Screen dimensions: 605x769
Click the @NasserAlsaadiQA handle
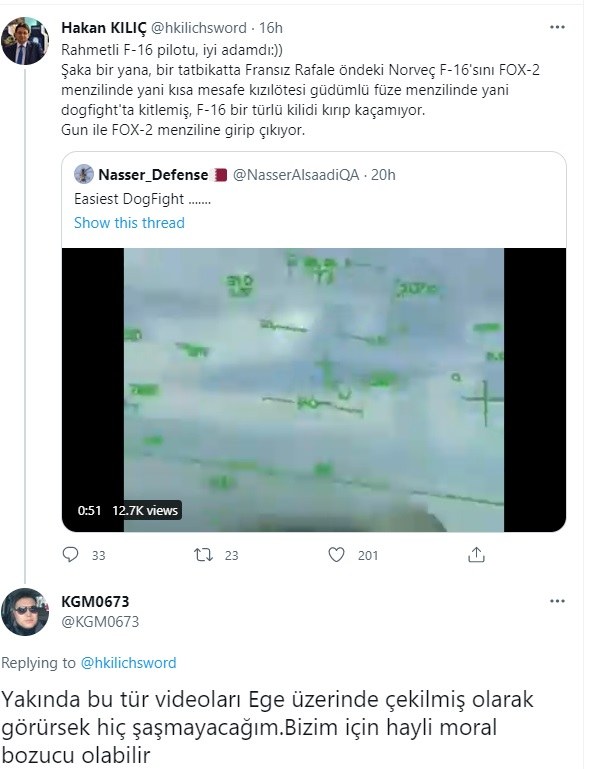tap(296, 175)
